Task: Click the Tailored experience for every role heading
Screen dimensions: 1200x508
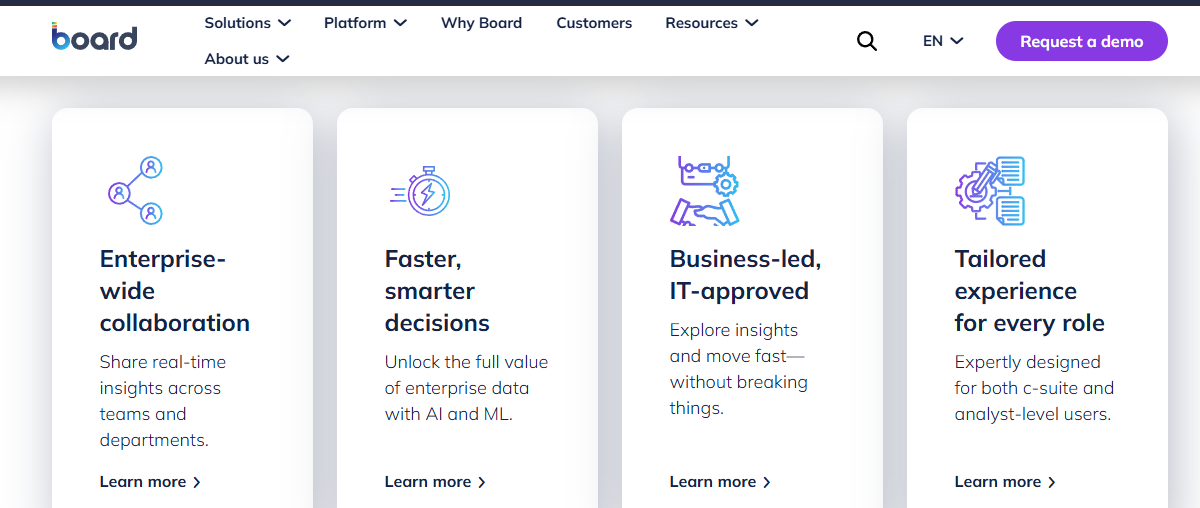Action: coord(1030,291)
